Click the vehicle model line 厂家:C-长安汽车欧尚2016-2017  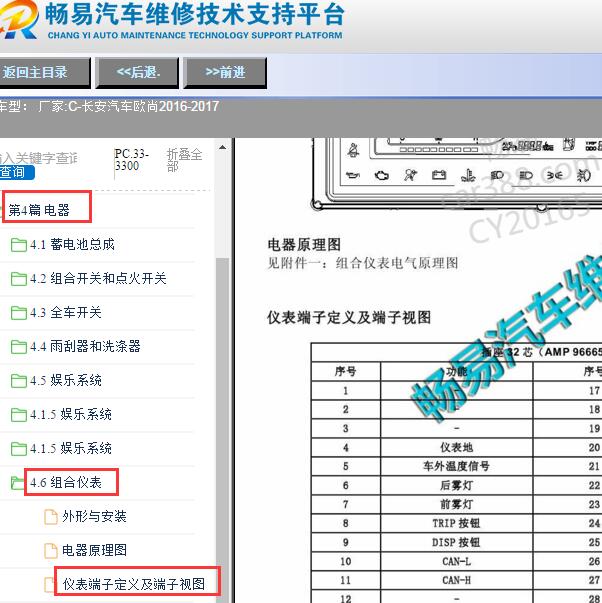129,107
